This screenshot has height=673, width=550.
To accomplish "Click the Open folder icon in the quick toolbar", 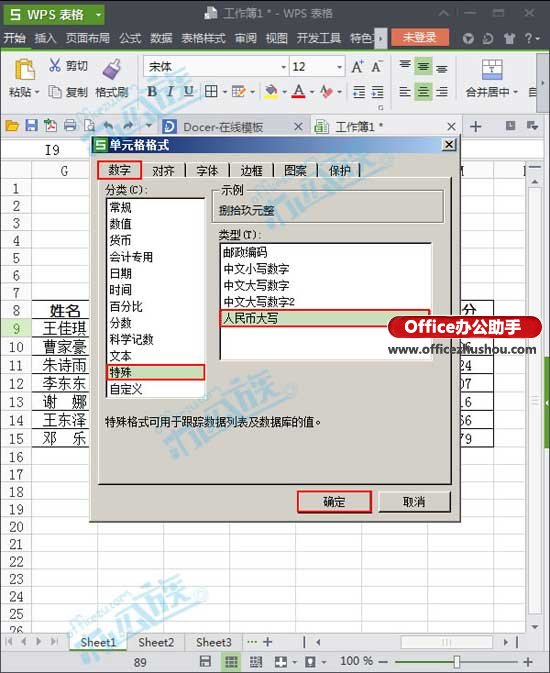I will (x=12, y=126).
